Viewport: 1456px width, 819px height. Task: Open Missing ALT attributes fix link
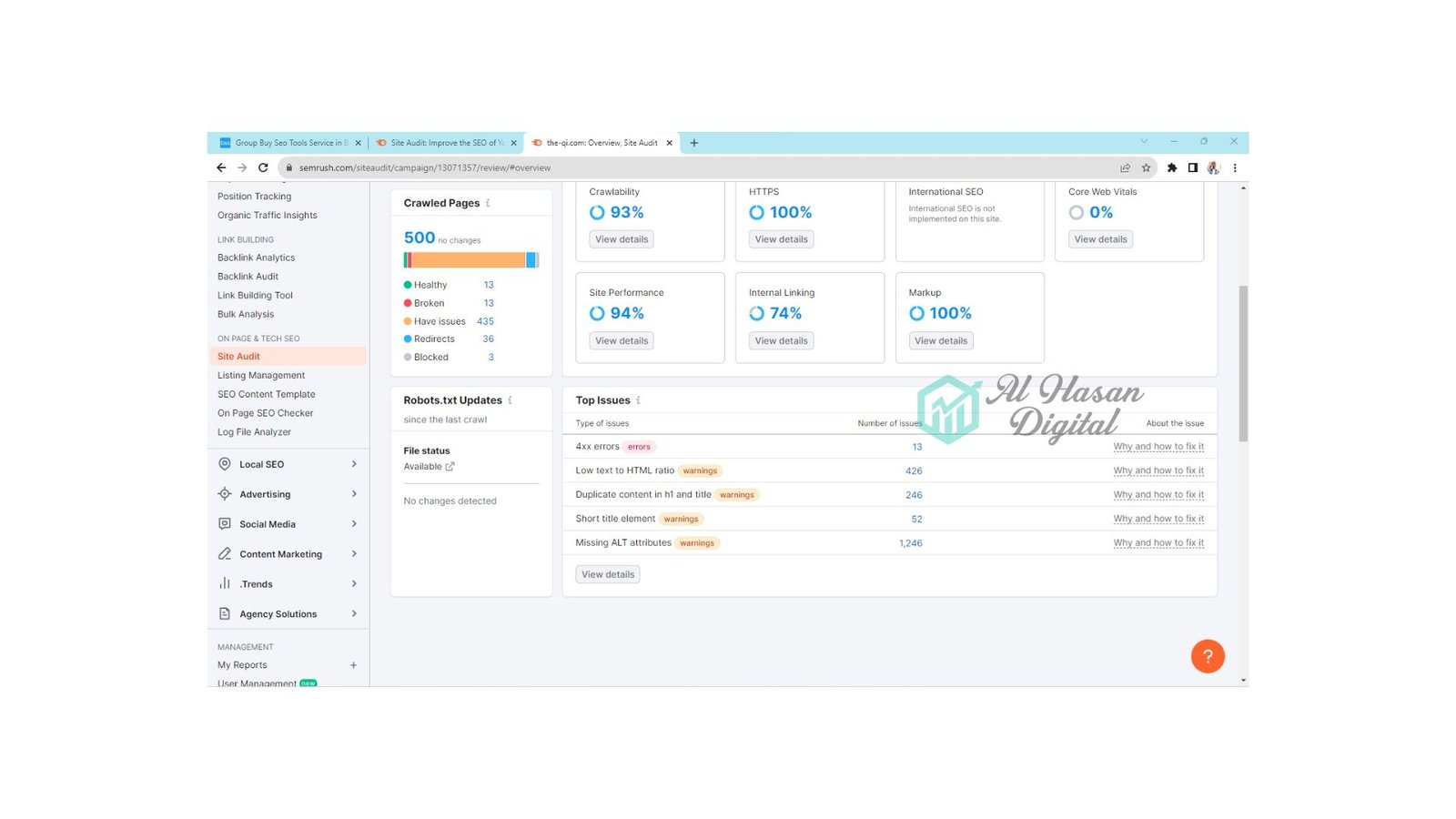point(1158,543)
